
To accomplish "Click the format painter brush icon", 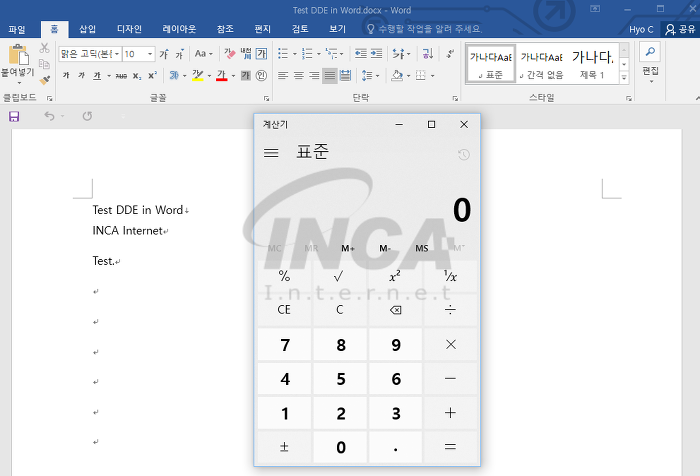I will 45,80.
